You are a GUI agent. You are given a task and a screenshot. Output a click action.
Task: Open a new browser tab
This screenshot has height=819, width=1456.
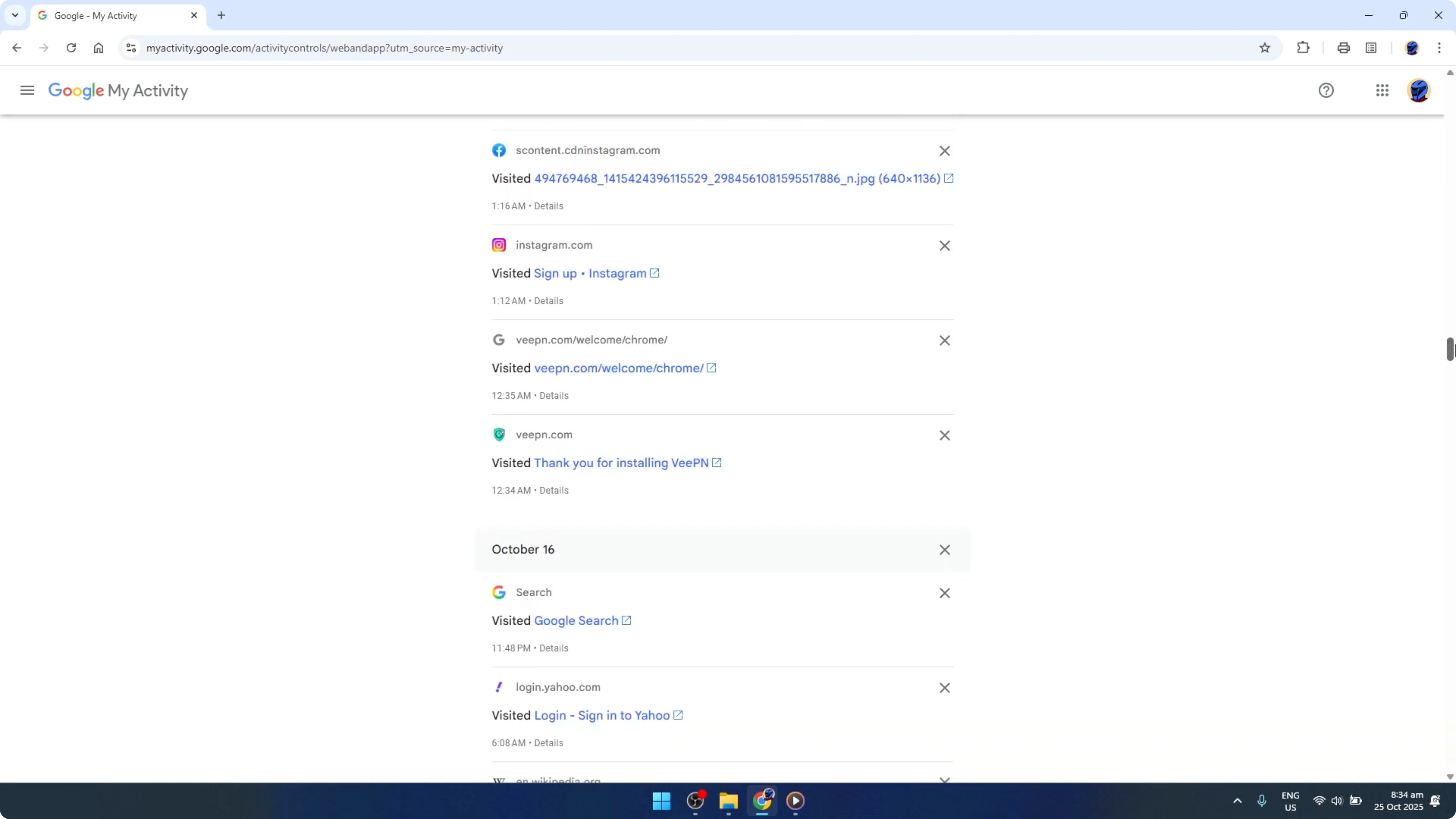[222, 16]
